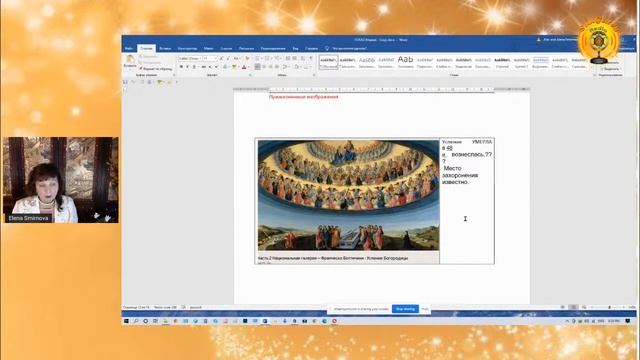This screenshot has width=640, height=360.
Task: Click the shrink font size icon
Action: (x=228, y=58)
